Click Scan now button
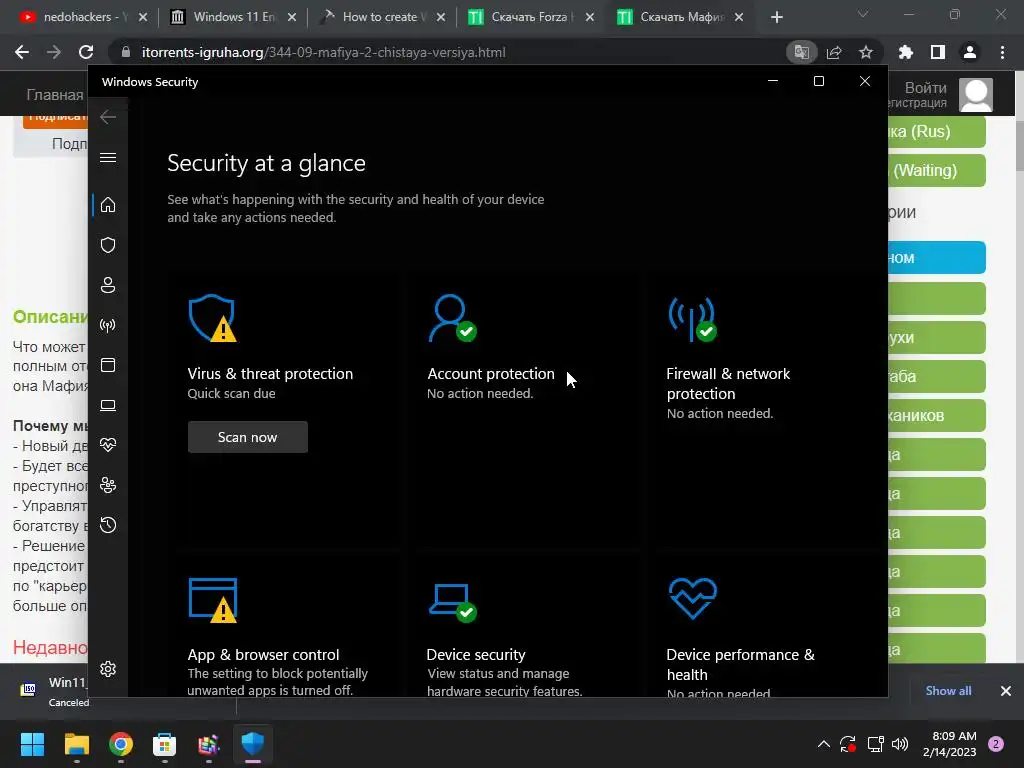This screenshot has height=768, width=1024. (x=248, y=437)
